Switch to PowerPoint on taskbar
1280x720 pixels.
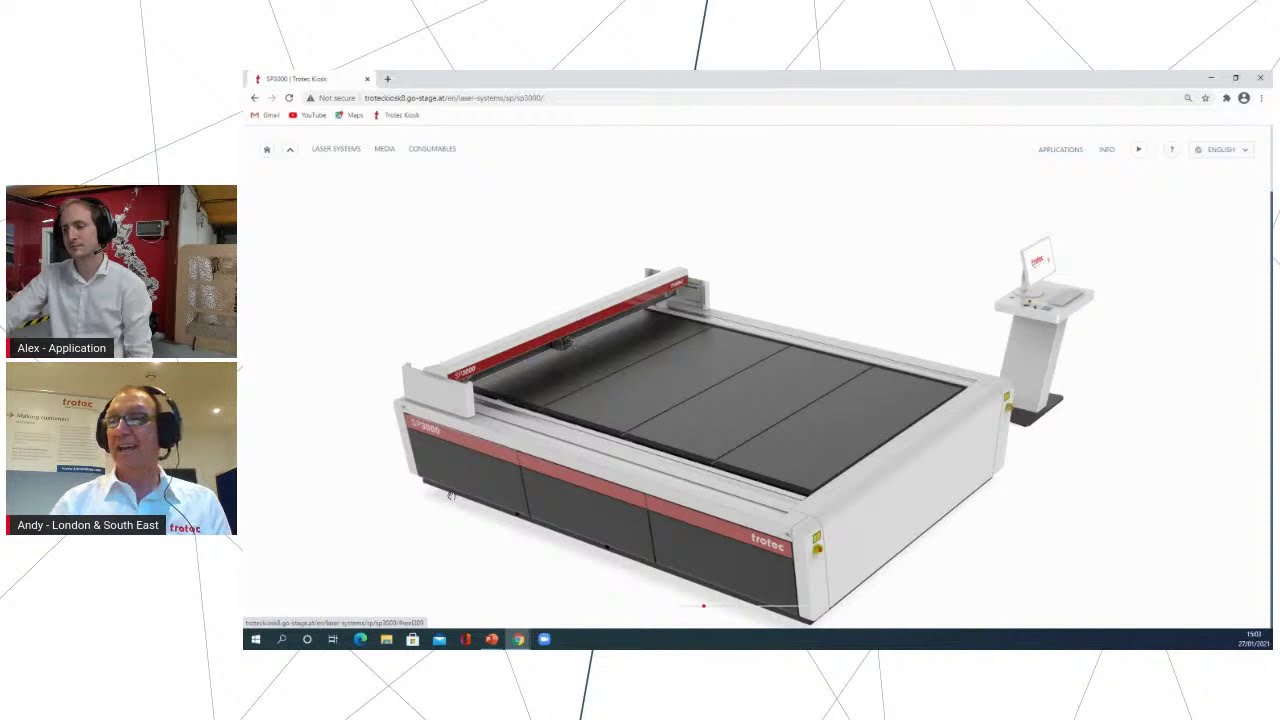[491, 639]
